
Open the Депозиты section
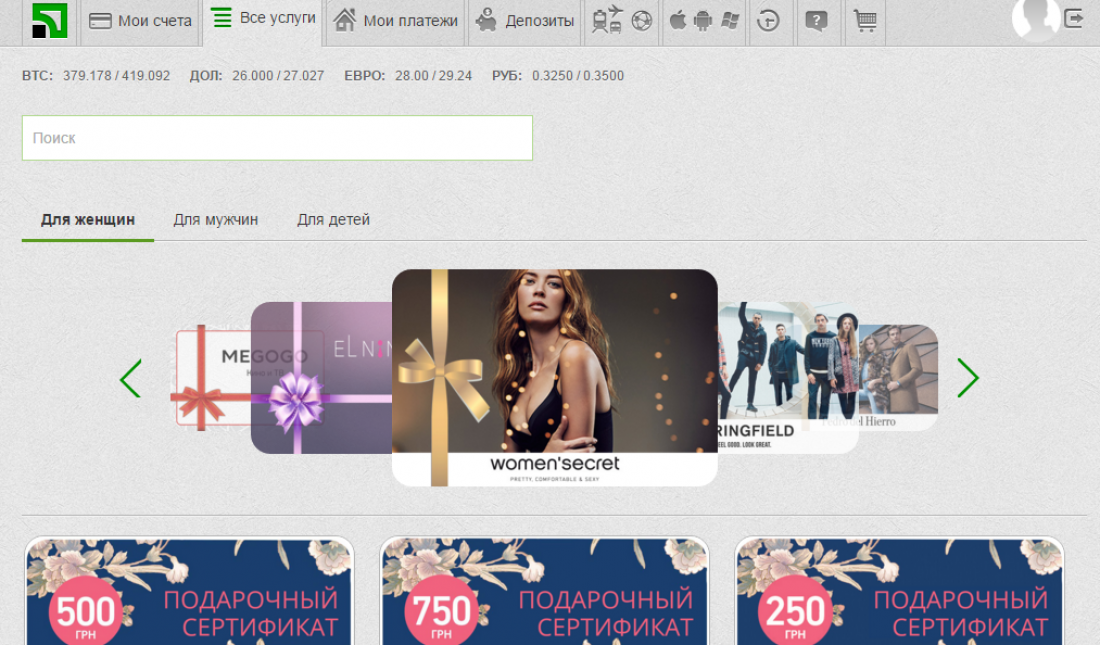pyautogui.click(x=525, y=21)
